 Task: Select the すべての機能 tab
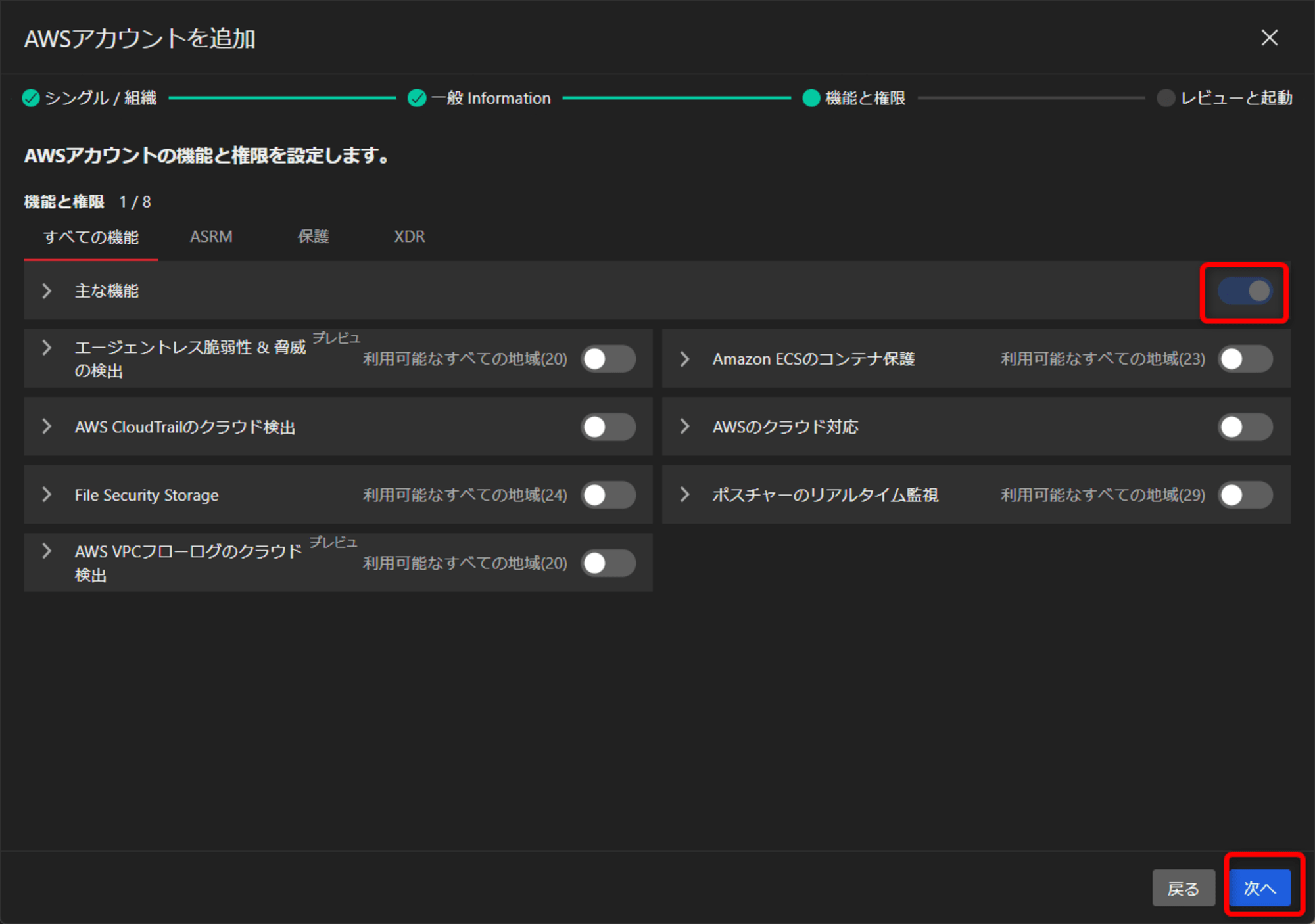coord(91,237)
